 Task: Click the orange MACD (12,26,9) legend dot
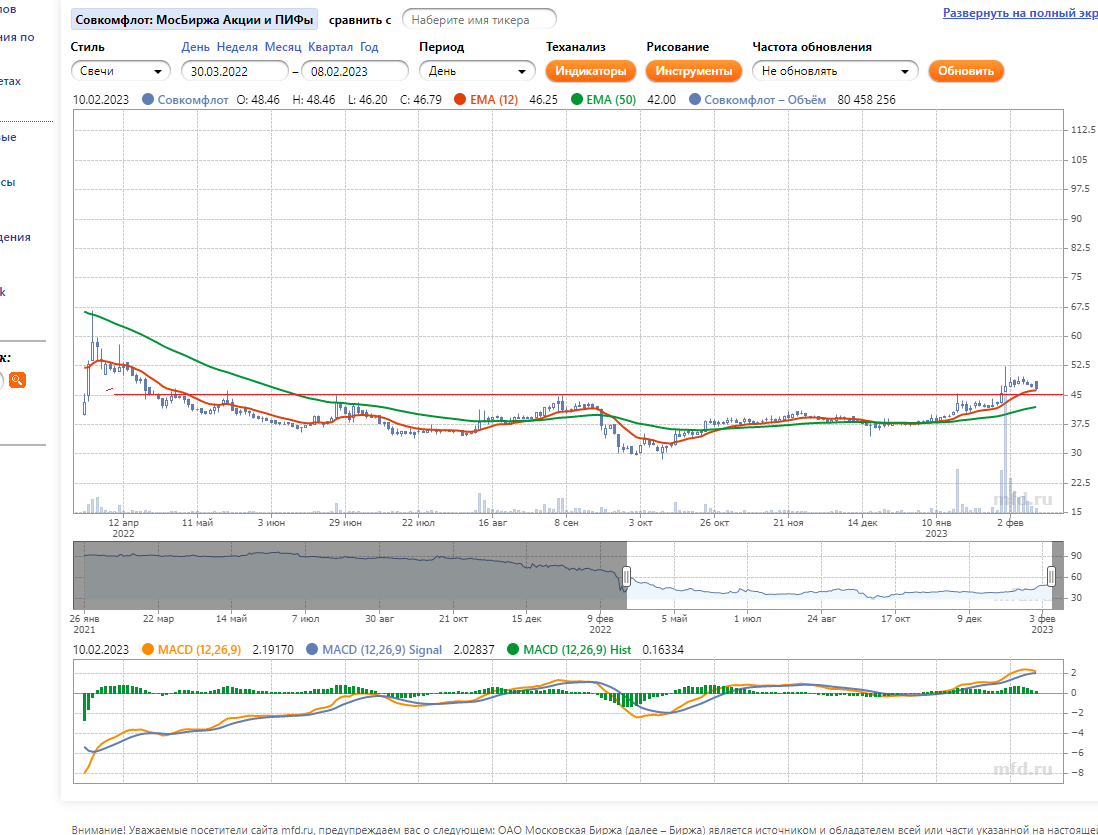tap(148, 650)
